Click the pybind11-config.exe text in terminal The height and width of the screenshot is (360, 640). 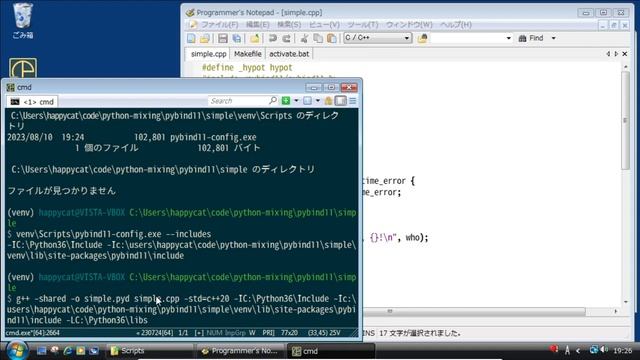[213, 138]
